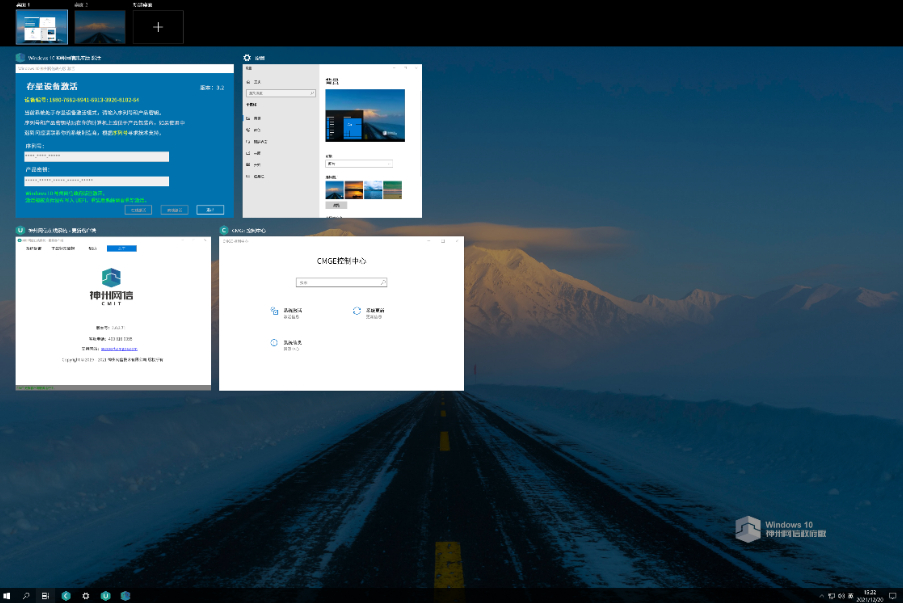Click the Task View taskbar icon
Screen dimensions: 903x603
coord(46,595)
